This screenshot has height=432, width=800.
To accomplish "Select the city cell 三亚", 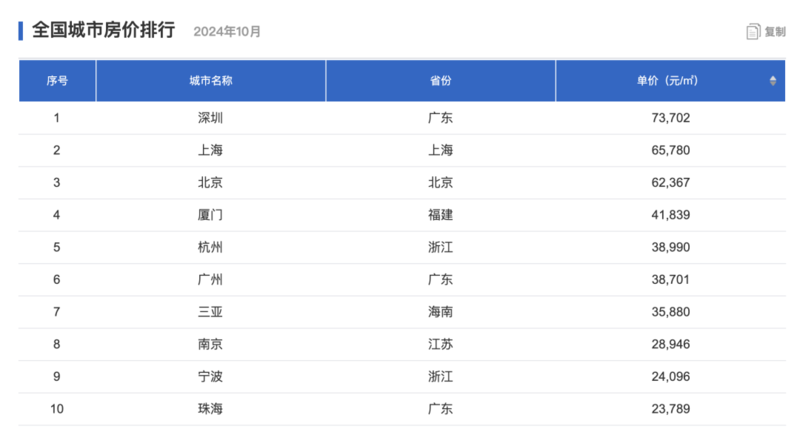I will pos(210,312).
